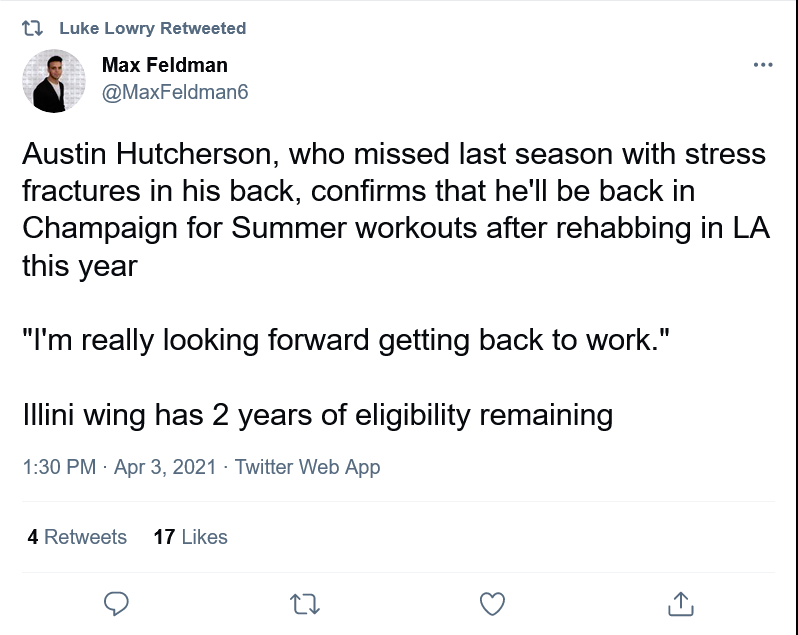Click the share upload icon

click(680, 603)
